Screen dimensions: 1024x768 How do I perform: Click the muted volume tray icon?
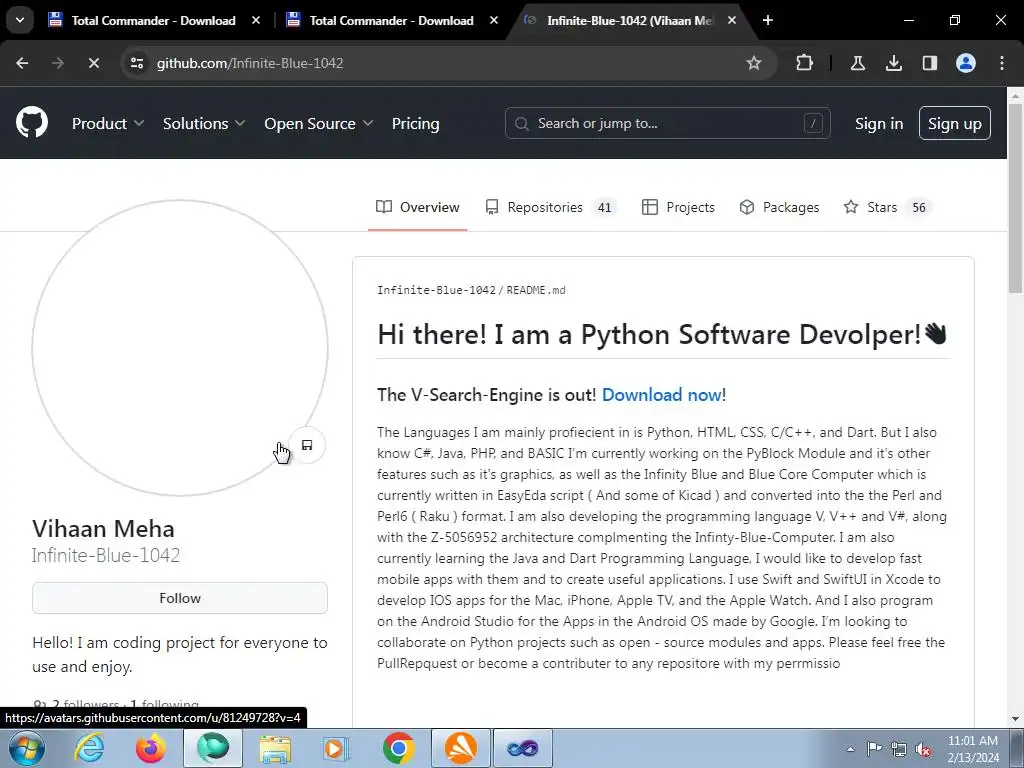coord(923,748)
